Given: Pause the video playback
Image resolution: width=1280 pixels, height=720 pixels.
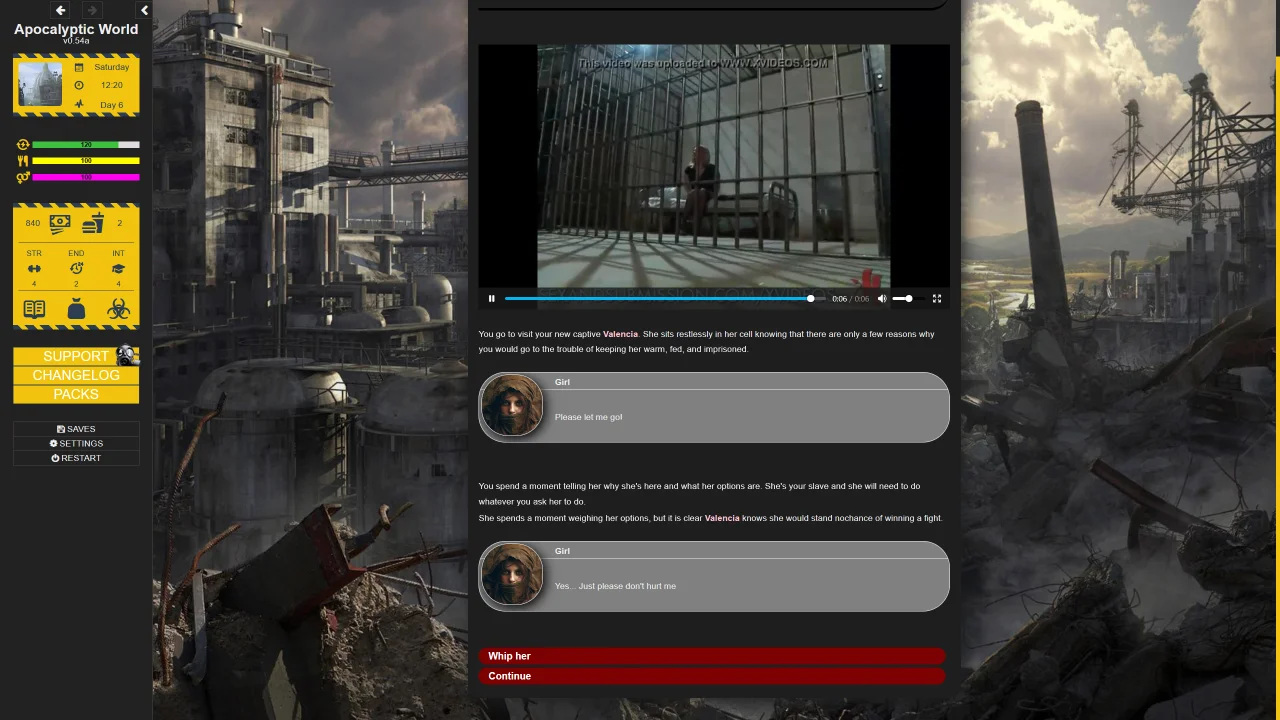Looking at the screenshot, I should tap(491, 298).
